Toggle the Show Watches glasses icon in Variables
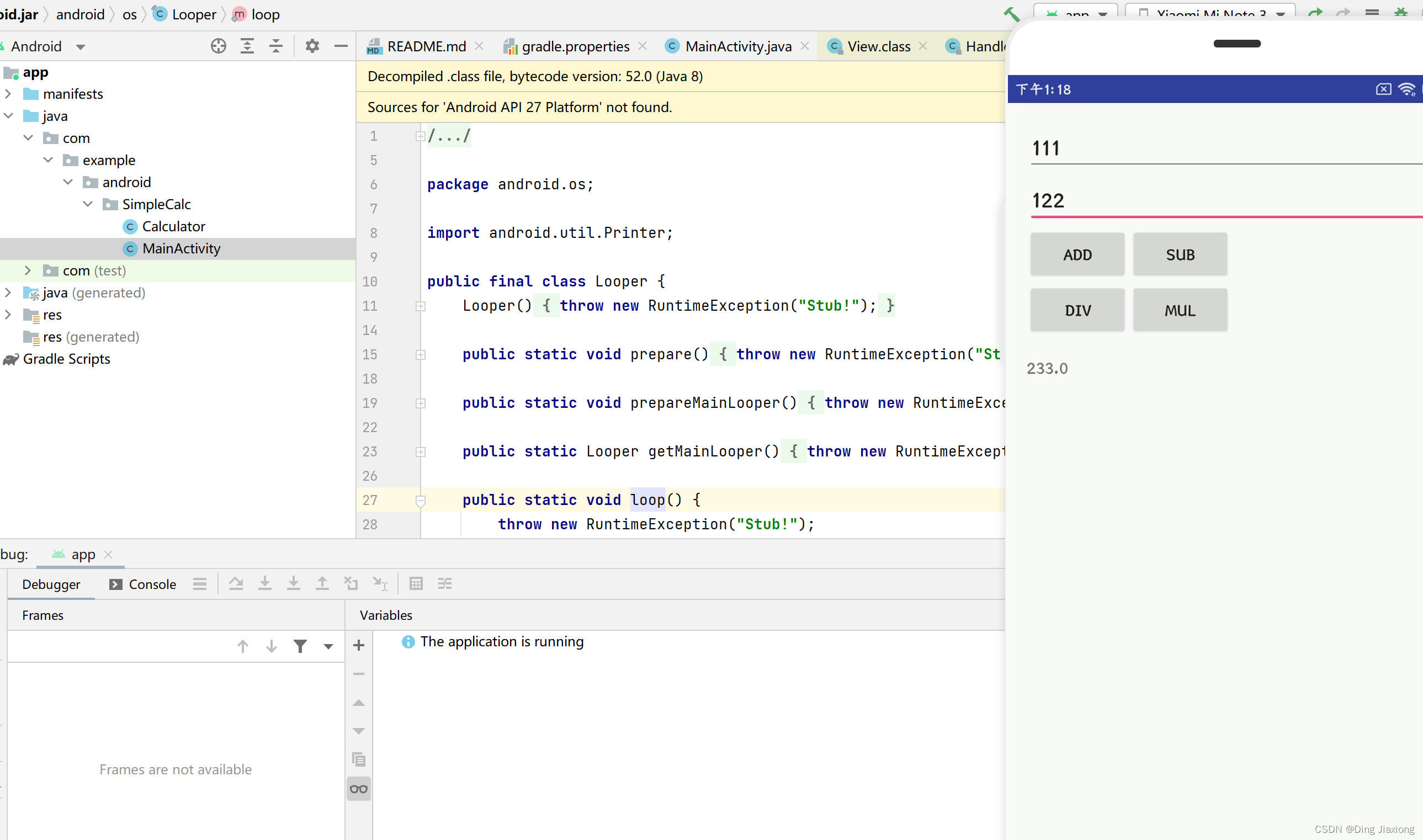Screen dimensions: 1423x840 pos(359,789)
